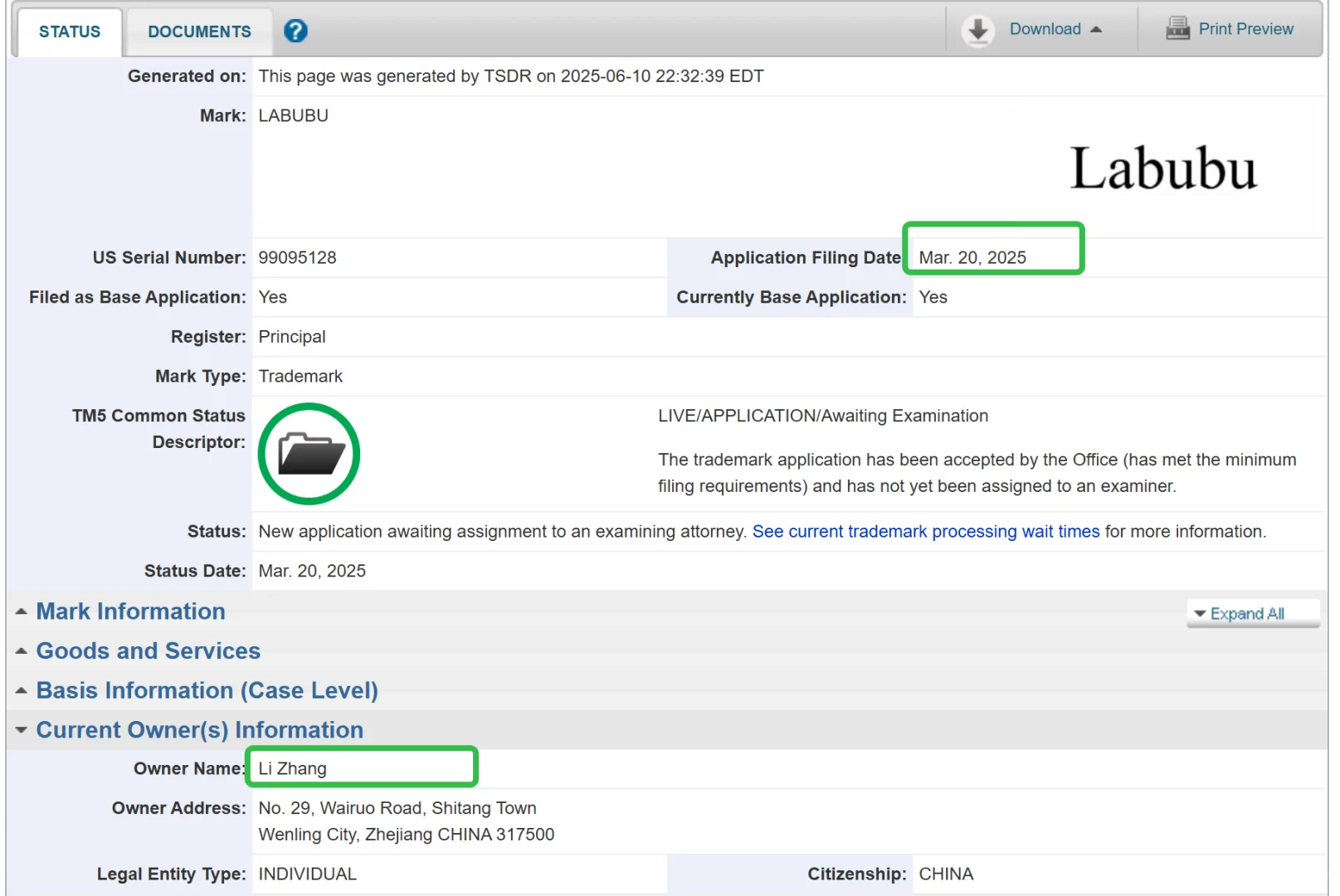Click the TSDR generated-on timestamp text
Image resolution: width=1340 pixels, height=896 pixels.
click(x=511, y=76)
